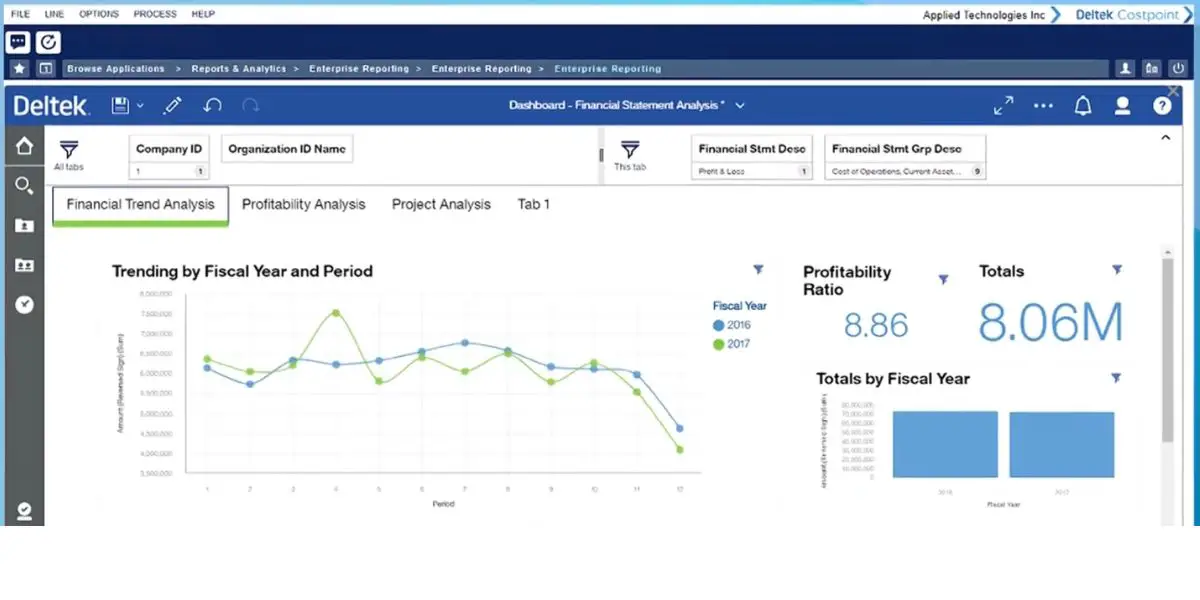Click the numbered window icon beside star
1200x600 pixels.
(x=45, y=69)
